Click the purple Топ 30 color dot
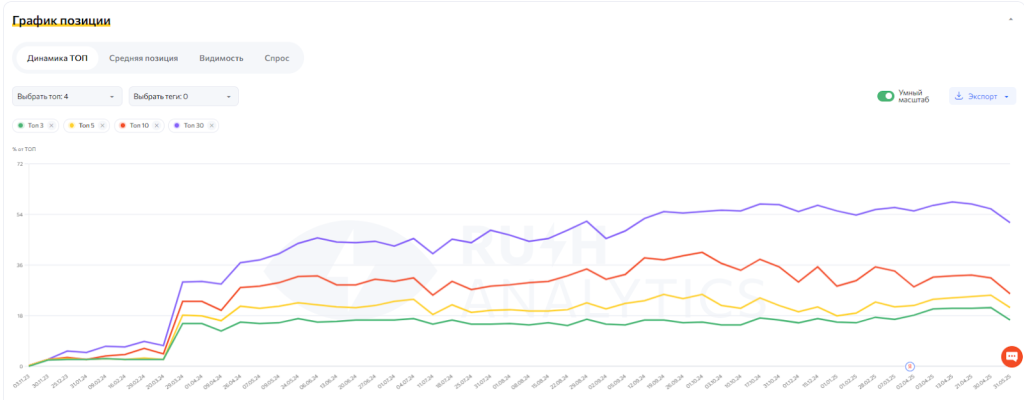The width and height of the screenshot is (1024, 400). [177, 125]
